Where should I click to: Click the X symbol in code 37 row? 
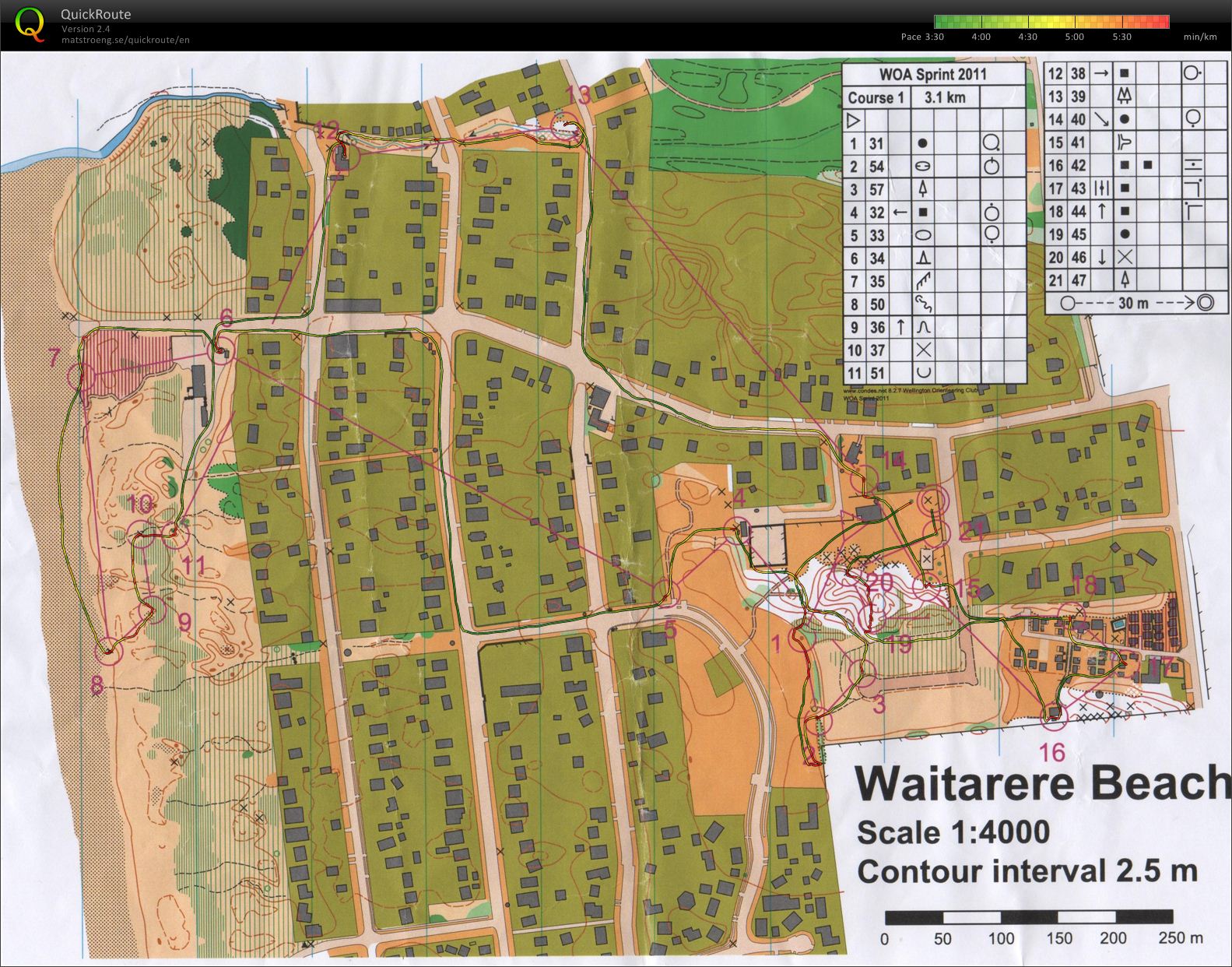(923, 350)
